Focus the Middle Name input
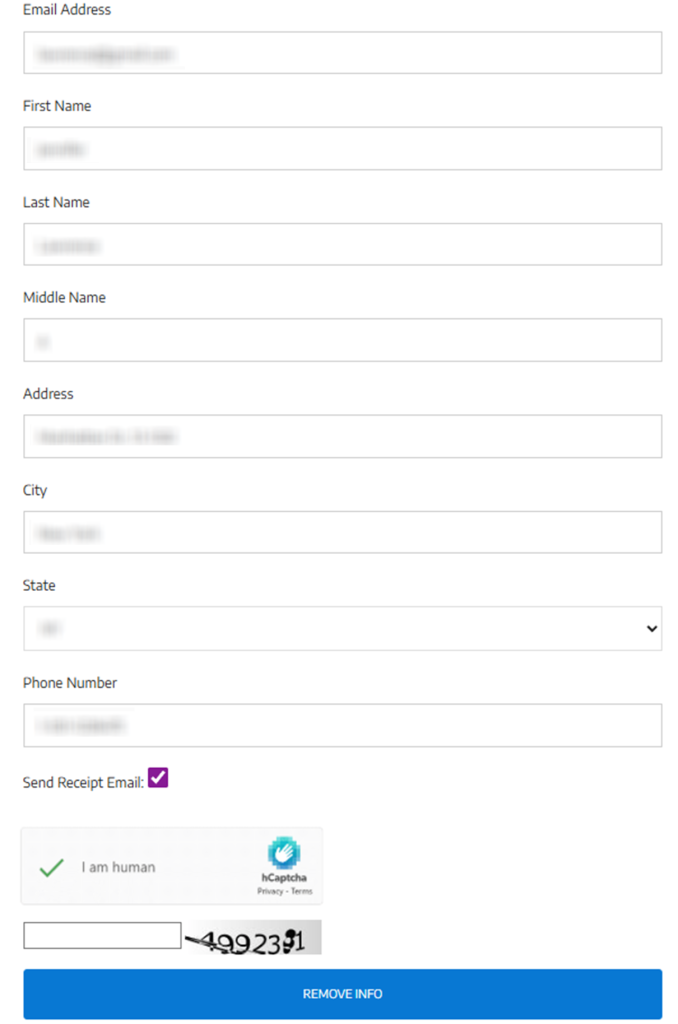 coord(342,340)
